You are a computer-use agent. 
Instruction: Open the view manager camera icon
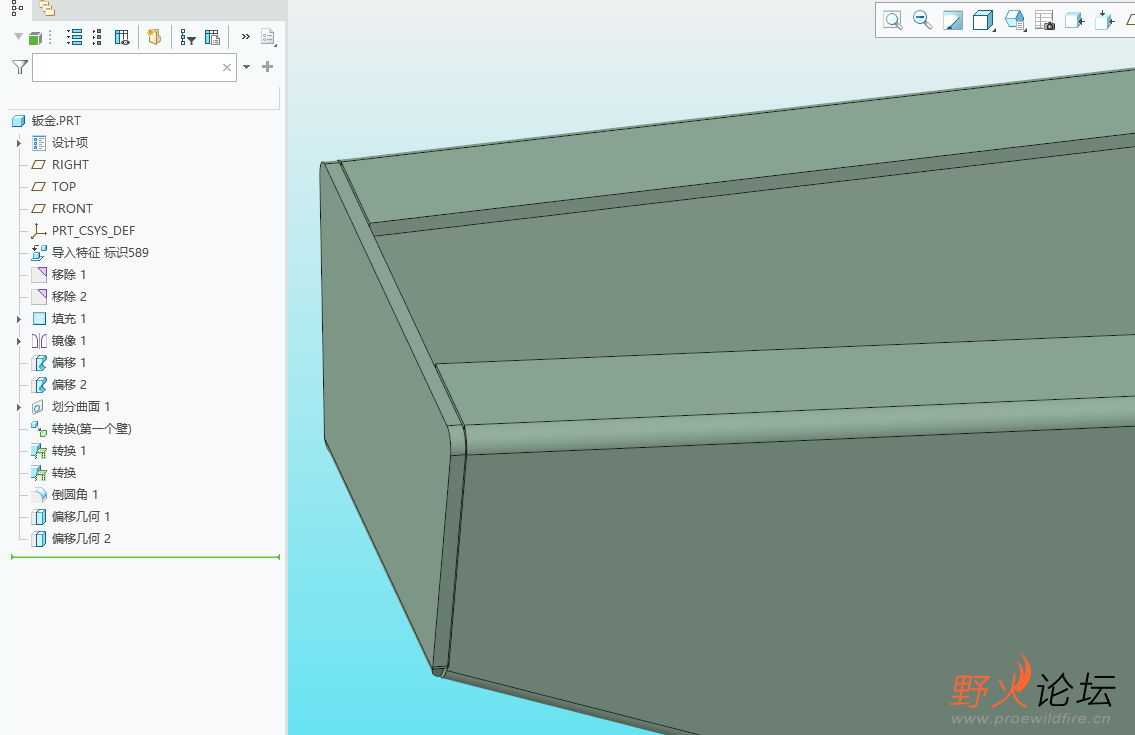(1045, 20)
